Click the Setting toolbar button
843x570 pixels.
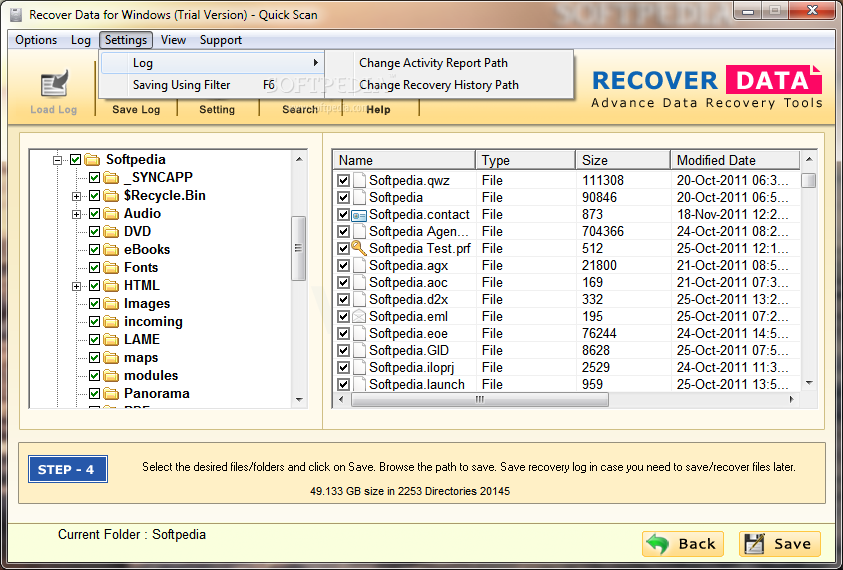(x=217, y=109)
